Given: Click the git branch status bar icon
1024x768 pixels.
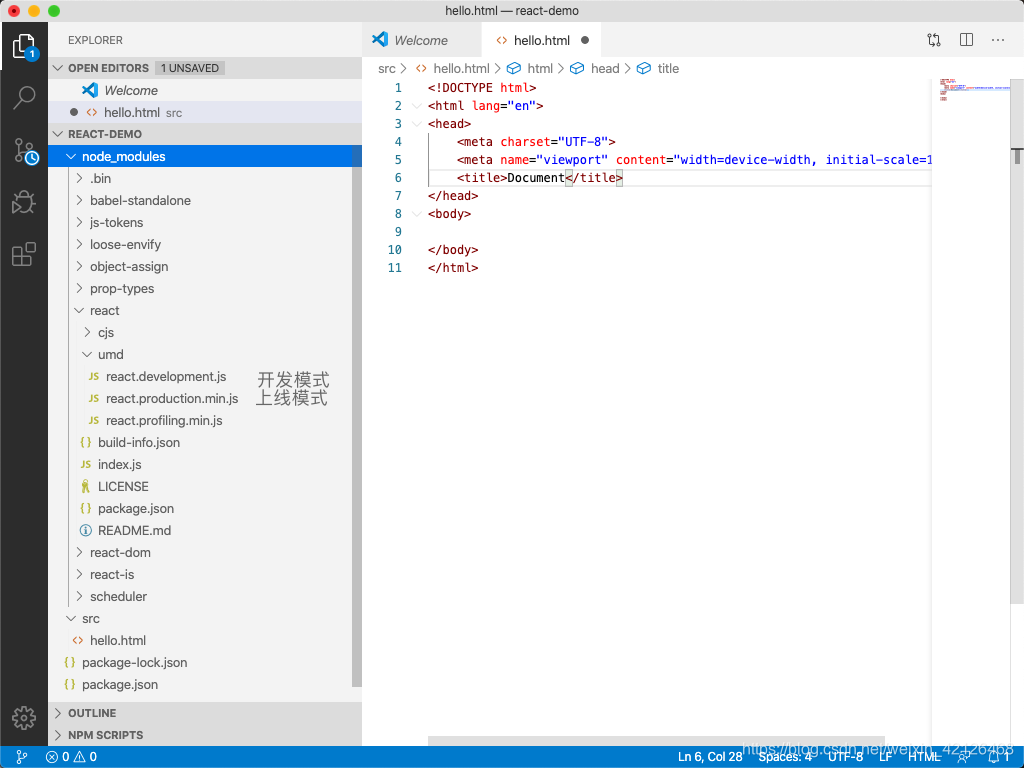Looking at the screenshot, I should (22, 757).
